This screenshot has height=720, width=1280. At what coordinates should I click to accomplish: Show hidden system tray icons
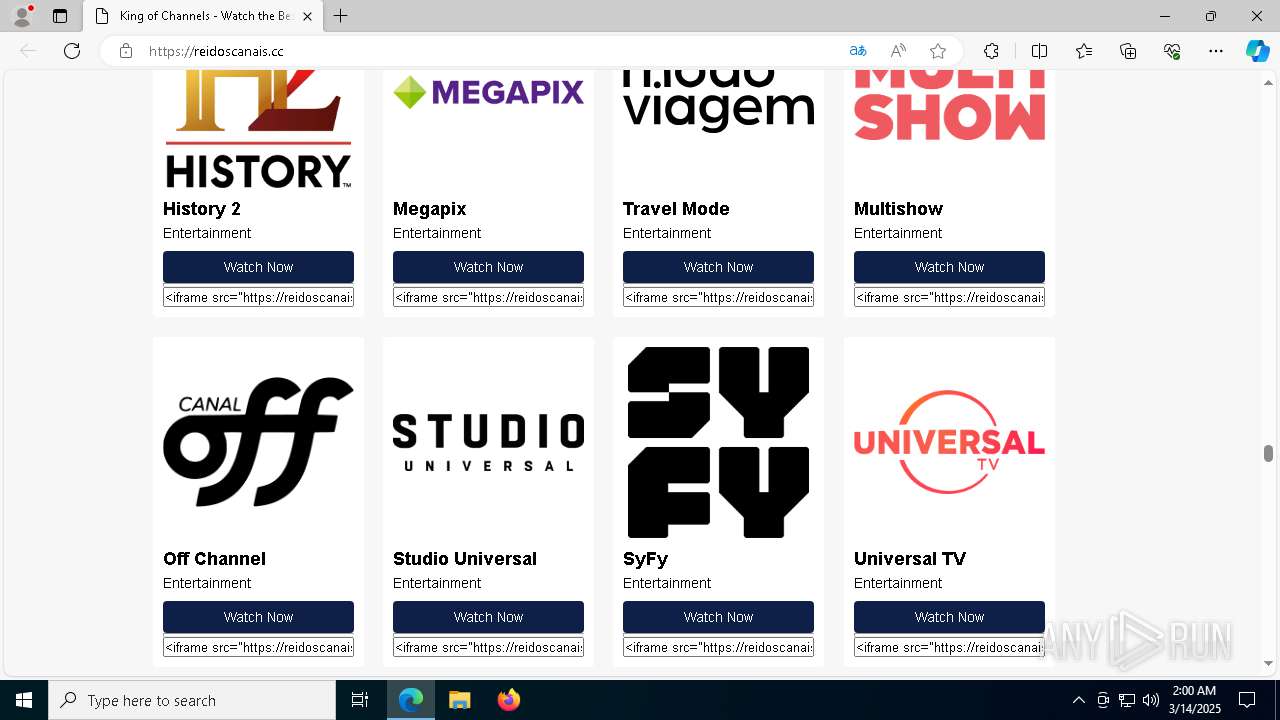pos(1078,700)
